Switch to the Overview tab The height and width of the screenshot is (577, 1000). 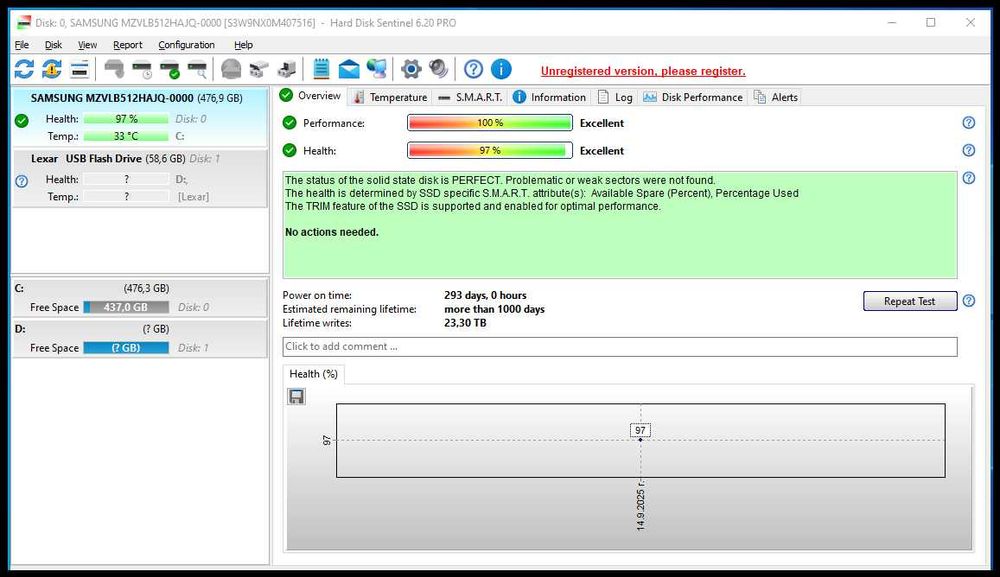click(311, 96)
